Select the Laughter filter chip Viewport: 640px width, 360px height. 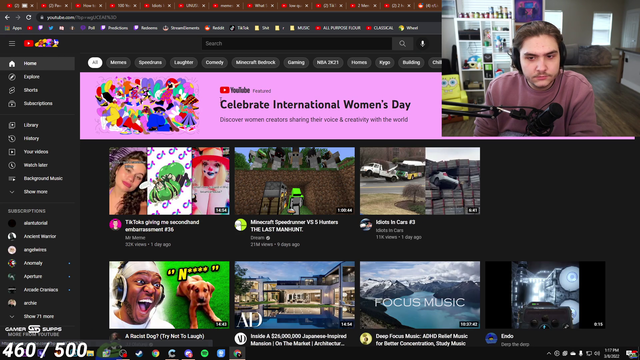point(184,62)
